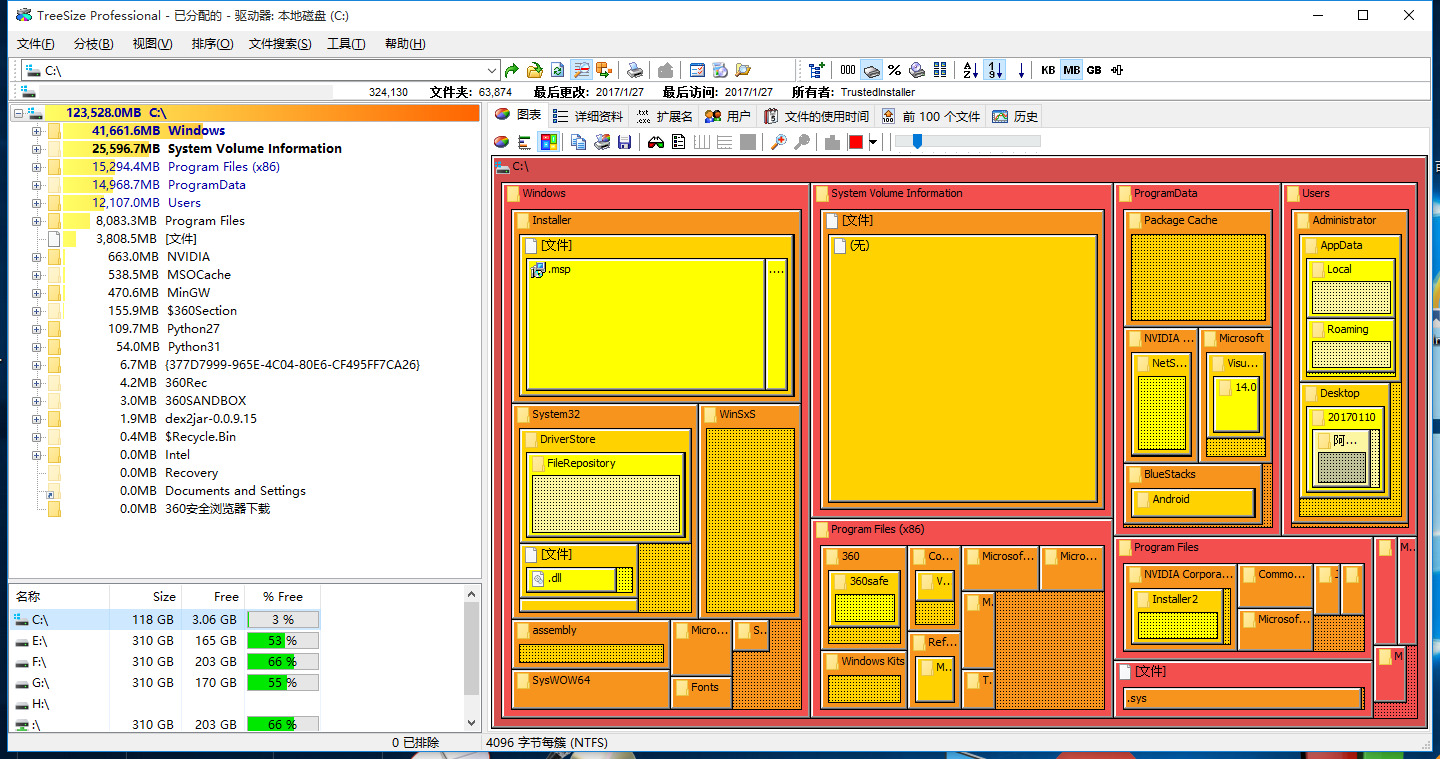Click the open folder icon for scanning
The height and width of the screenshot is (759, 1440).
coord(535,70)
